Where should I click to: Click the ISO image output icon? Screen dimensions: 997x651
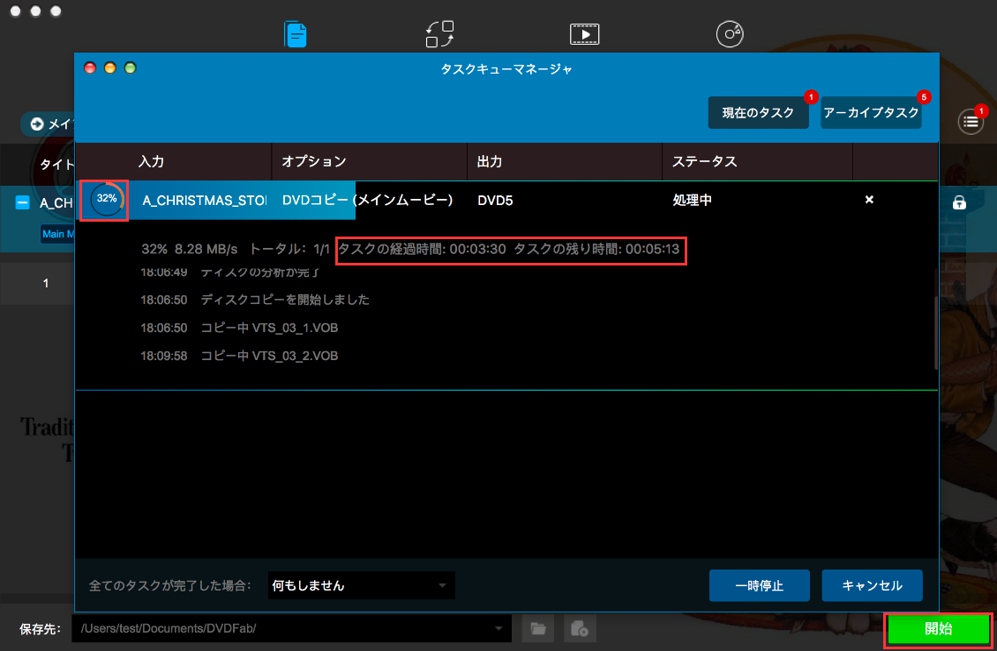579,629
